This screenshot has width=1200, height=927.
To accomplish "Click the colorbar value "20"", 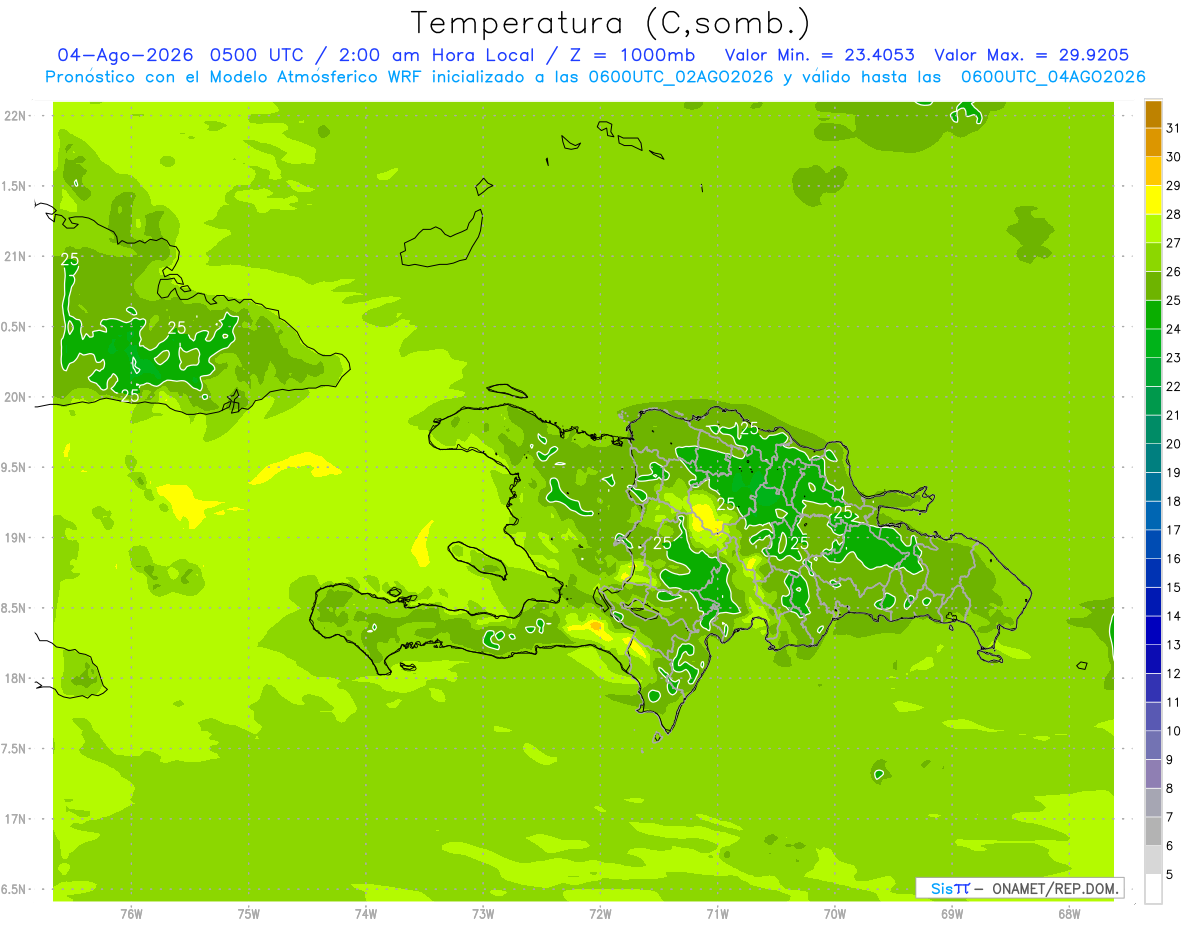I will (x=1173, y=444).
